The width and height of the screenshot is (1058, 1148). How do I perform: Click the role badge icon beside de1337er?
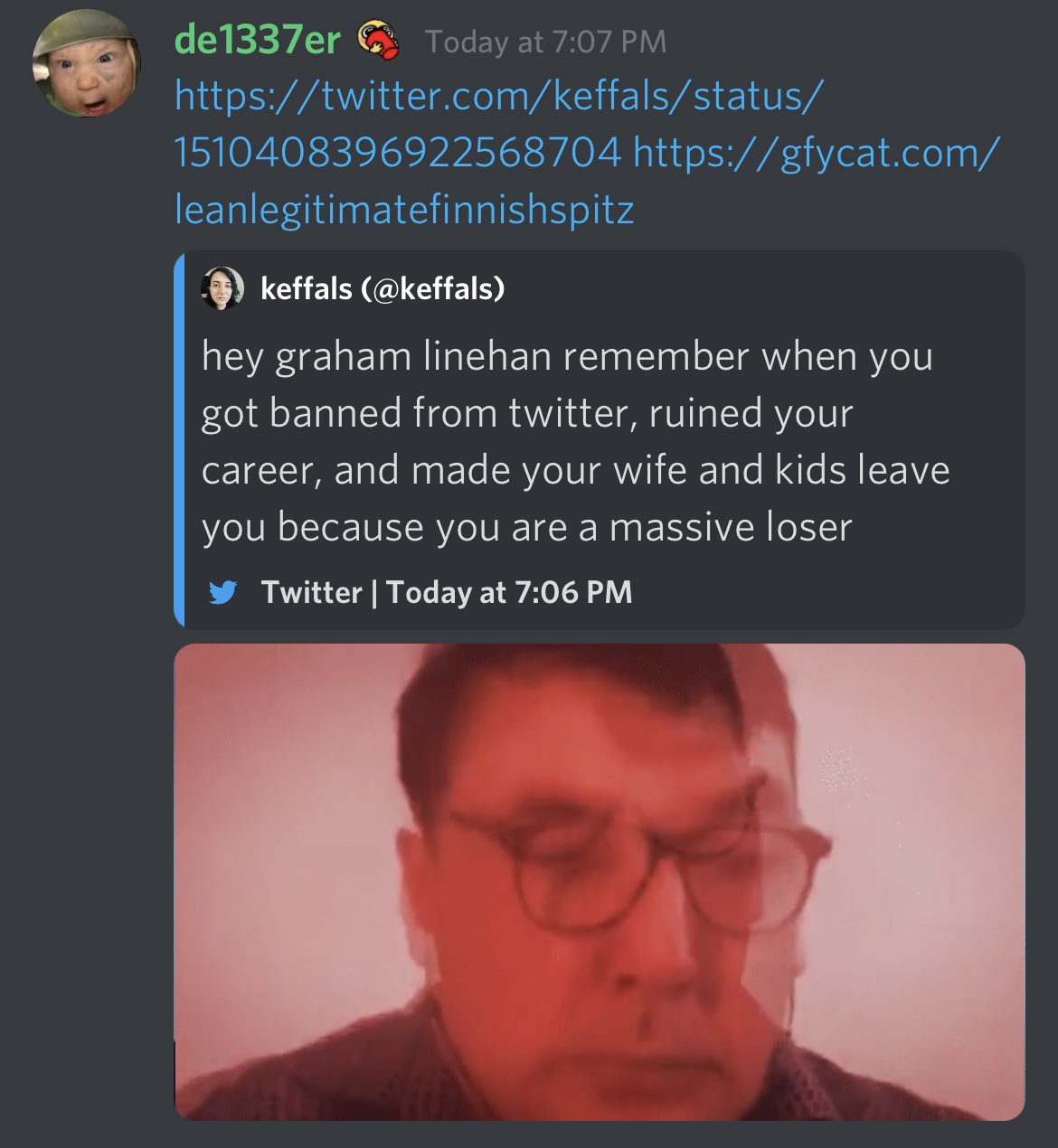pyautogui.click(x=378, y=42)
